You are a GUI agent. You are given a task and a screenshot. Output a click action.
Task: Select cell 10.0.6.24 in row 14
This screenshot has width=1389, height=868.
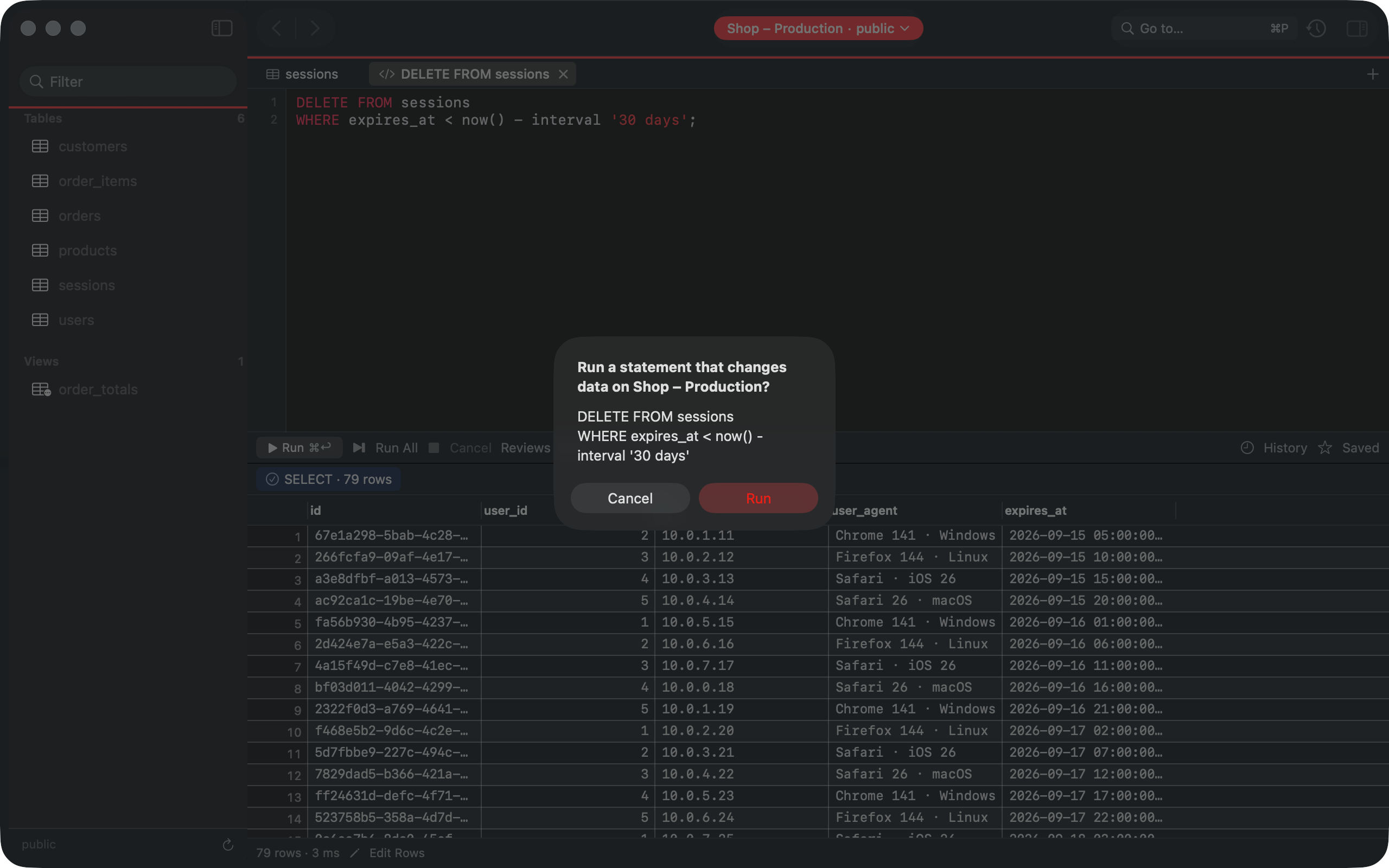pos(742,818)
